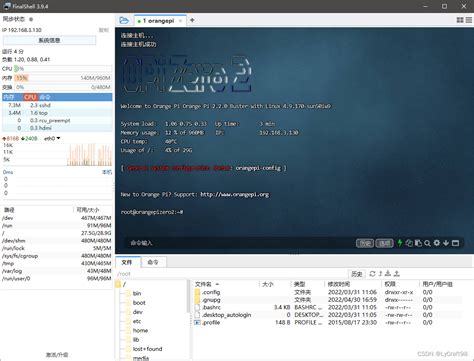Image resolution: width=474 pixels, height=361 pixels.
Task: Switch to the 命令 tab in the bottom panel
Action: pos(153,262)
